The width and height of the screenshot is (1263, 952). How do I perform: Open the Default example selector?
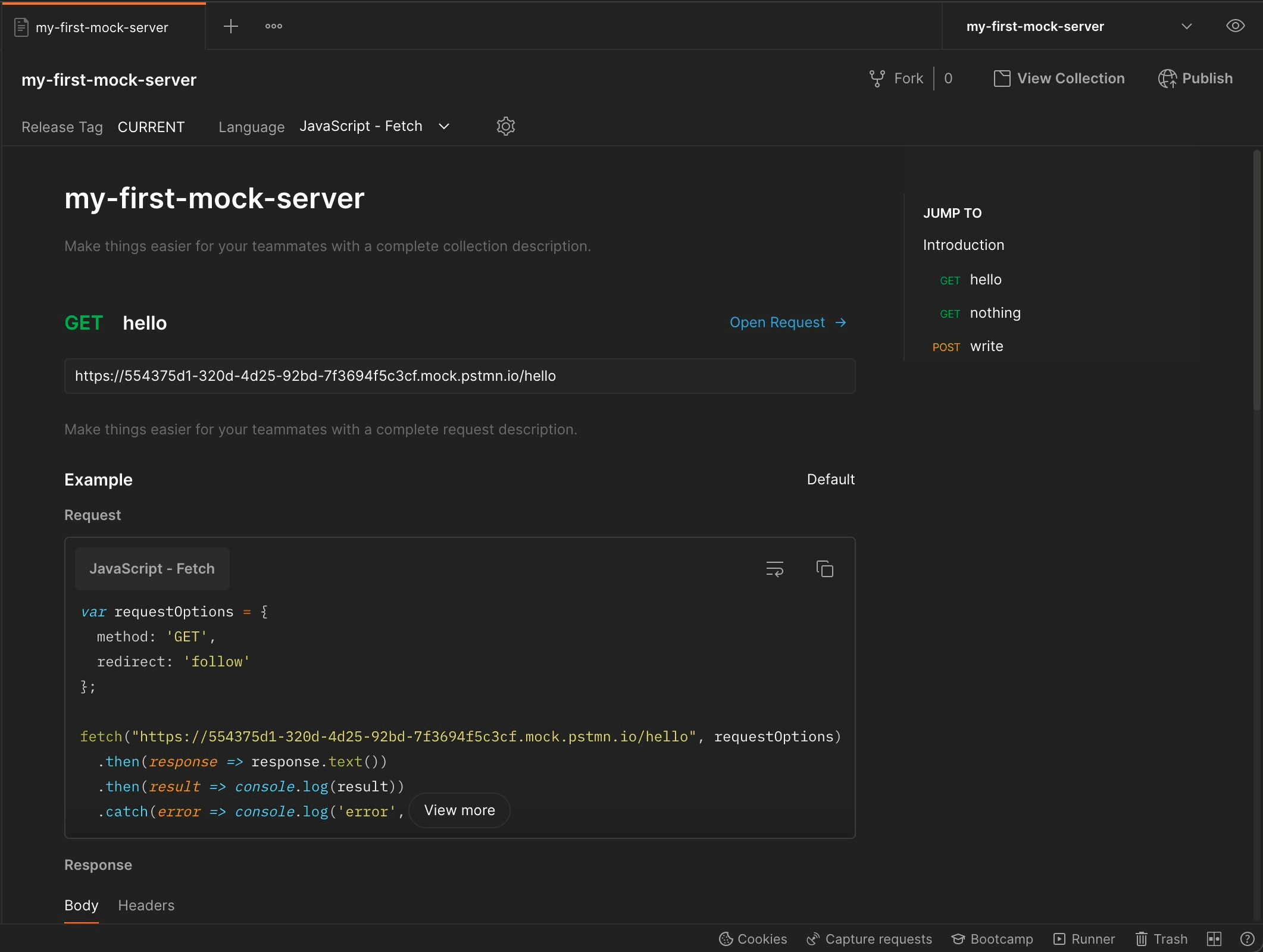(830, 480)
